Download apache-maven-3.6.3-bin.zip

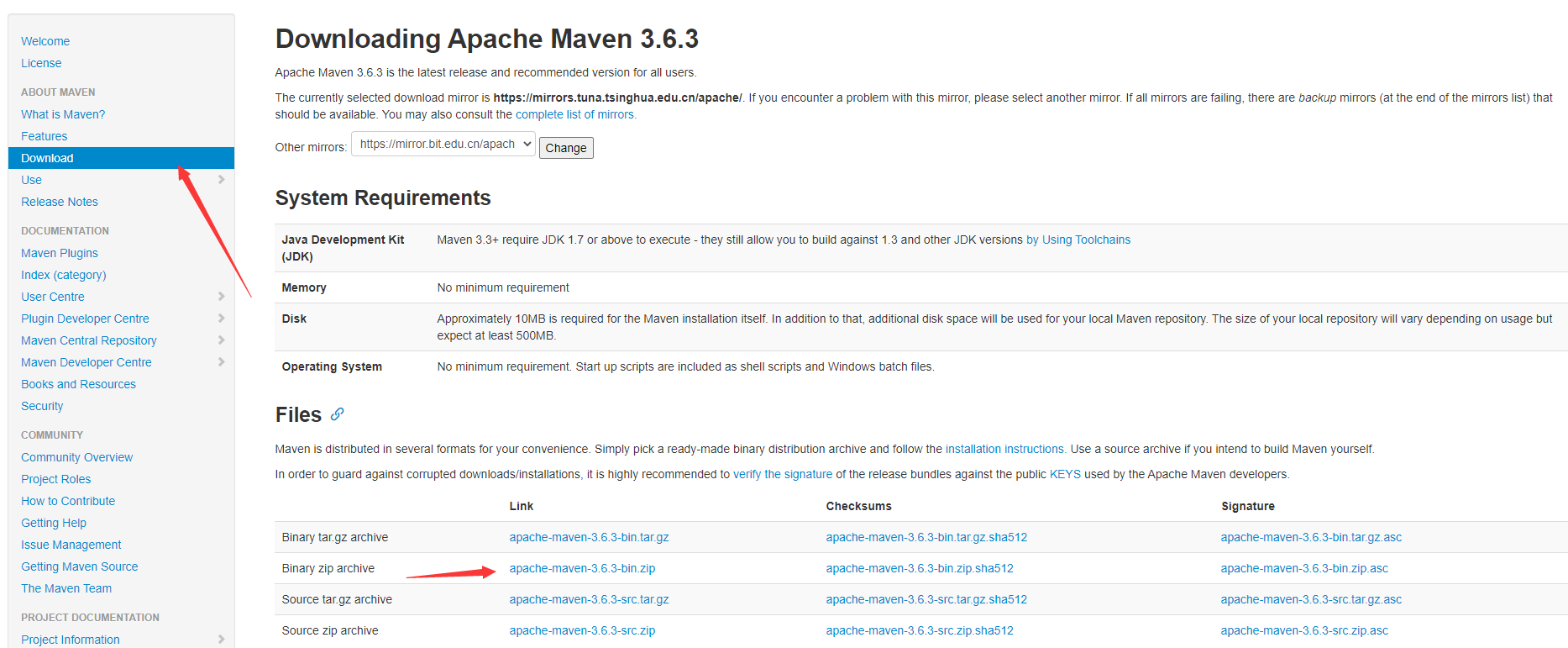click(x=582, y=568)
